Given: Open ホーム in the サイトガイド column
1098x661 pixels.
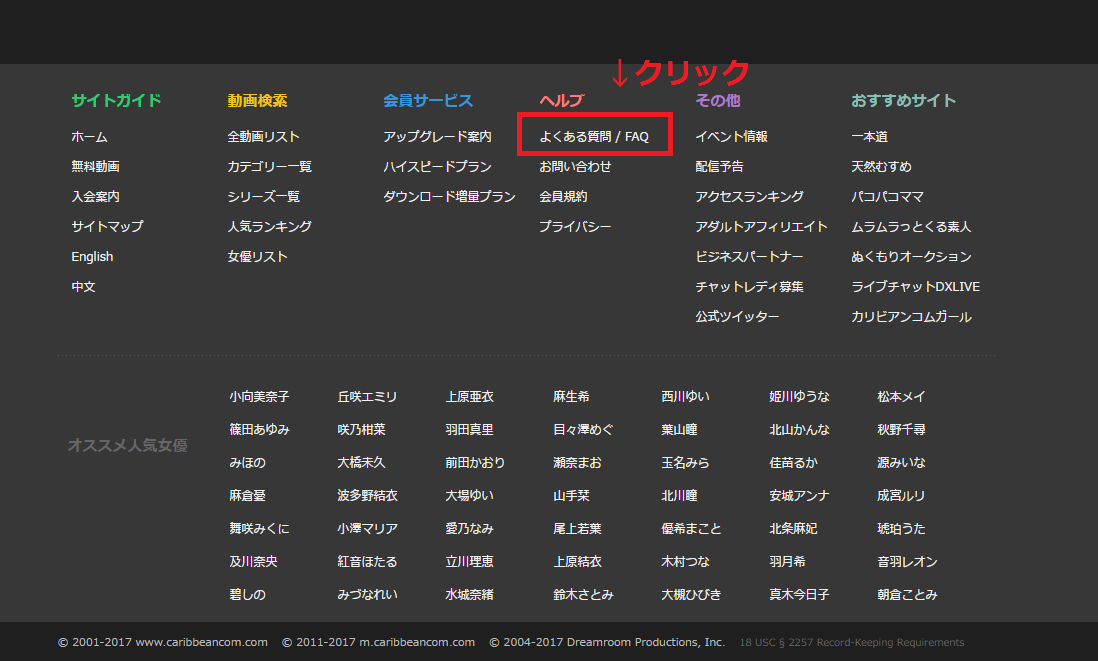Looking at the screenshot, I should pos(89,137).
